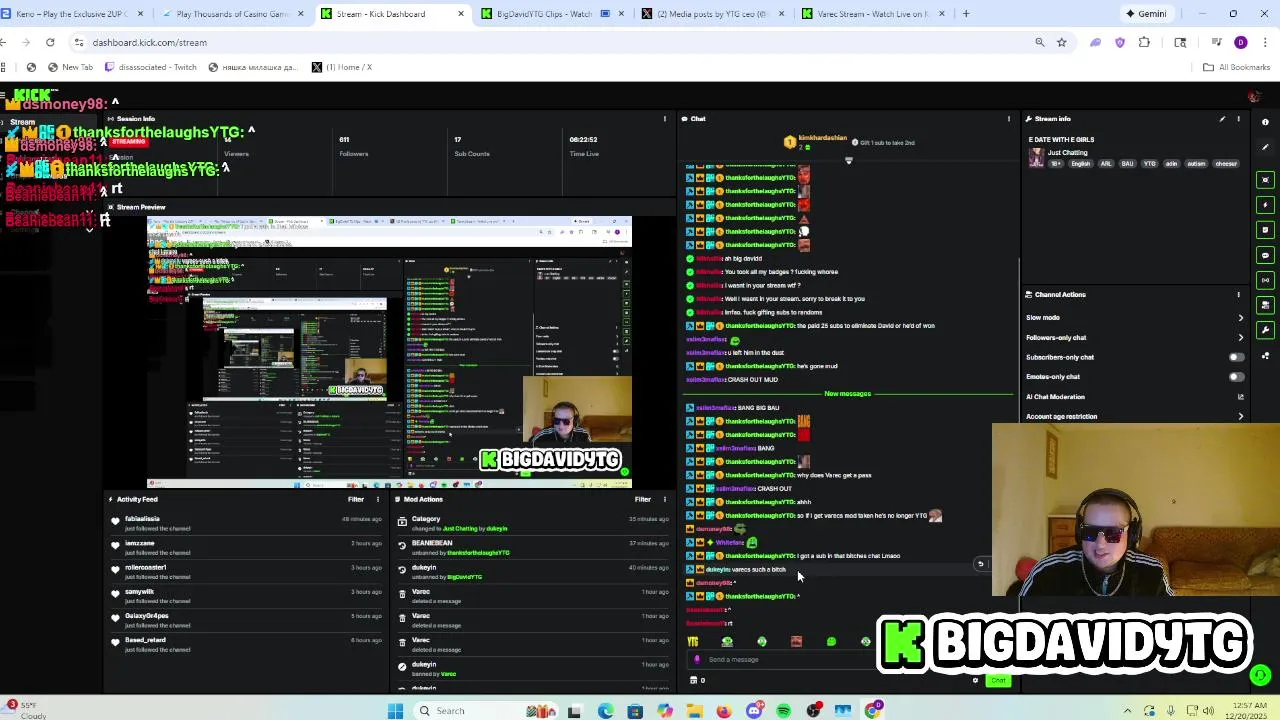Open the Home / X bookmark
Viewport: 1280px width, 720px height.
[x=342, y=67]
